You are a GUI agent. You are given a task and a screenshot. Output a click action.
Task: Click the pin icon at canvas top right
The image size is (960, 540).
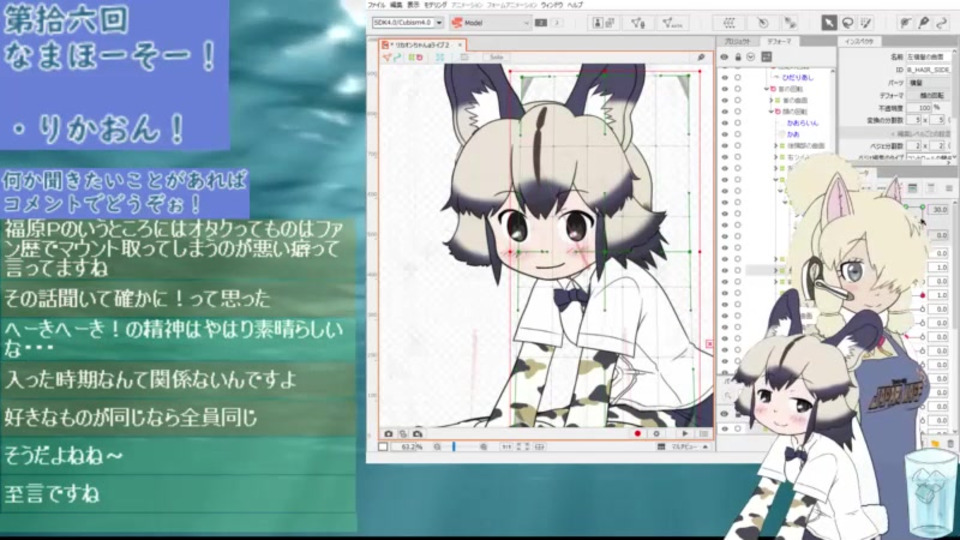(x=701, y=57)
